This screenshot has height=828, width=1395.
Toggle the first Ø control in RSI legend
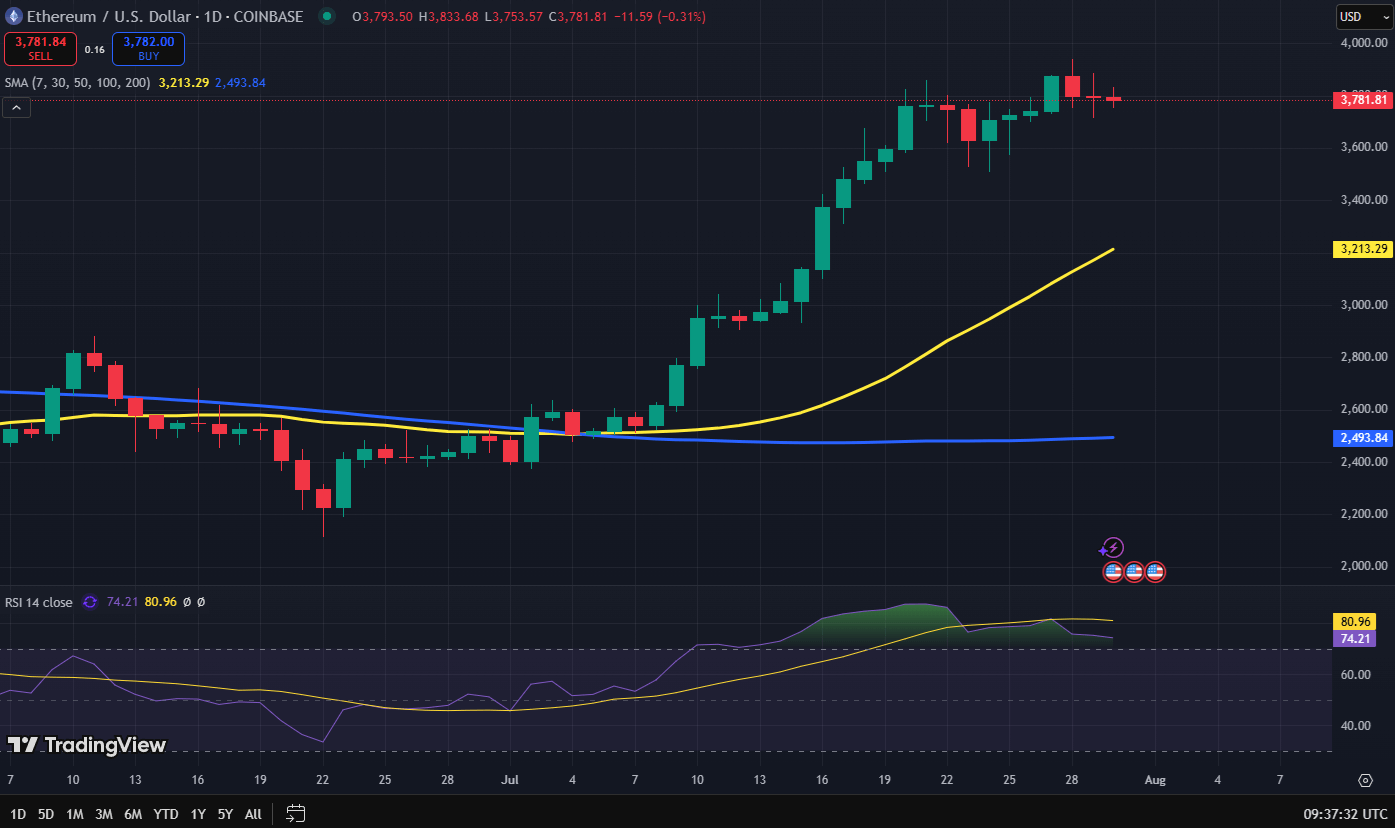tap(186, 602)
